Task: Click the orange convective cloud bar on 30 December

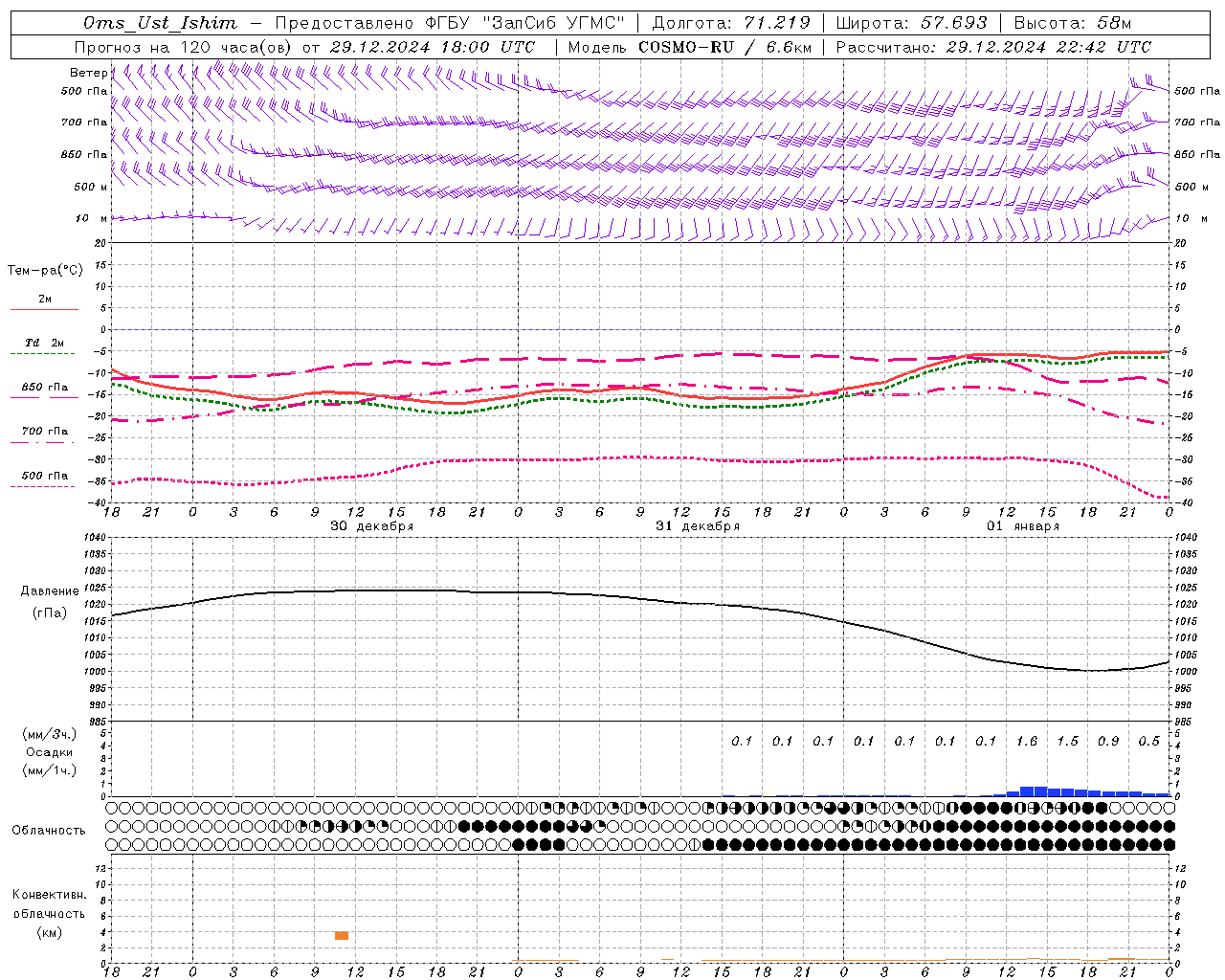Action: 342,936
